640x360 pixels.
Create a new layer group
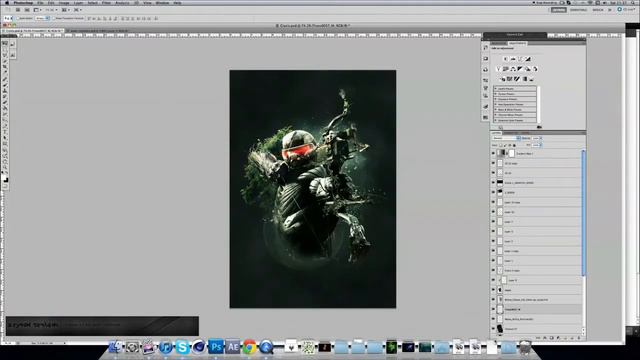[565, 338]
